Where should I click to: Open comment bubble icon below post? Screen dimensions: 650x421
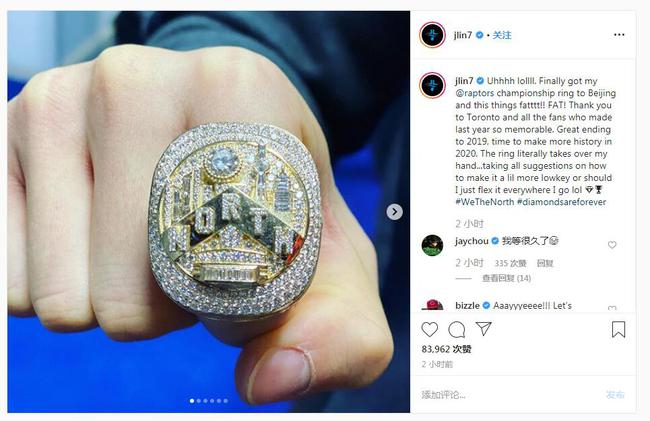point(456,329)
